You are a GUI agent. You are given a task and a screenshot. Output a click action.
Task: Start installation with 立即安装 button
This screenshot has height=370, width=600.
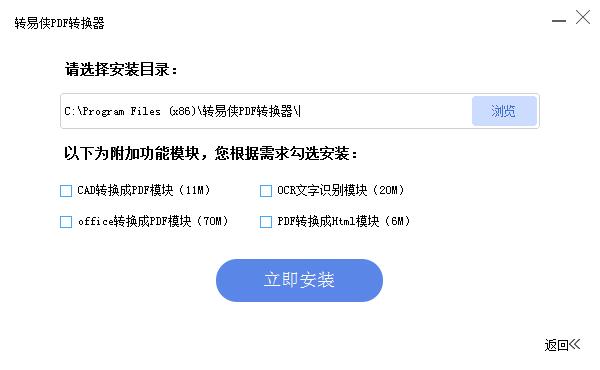pyautogui.click(x=299, y=280)
